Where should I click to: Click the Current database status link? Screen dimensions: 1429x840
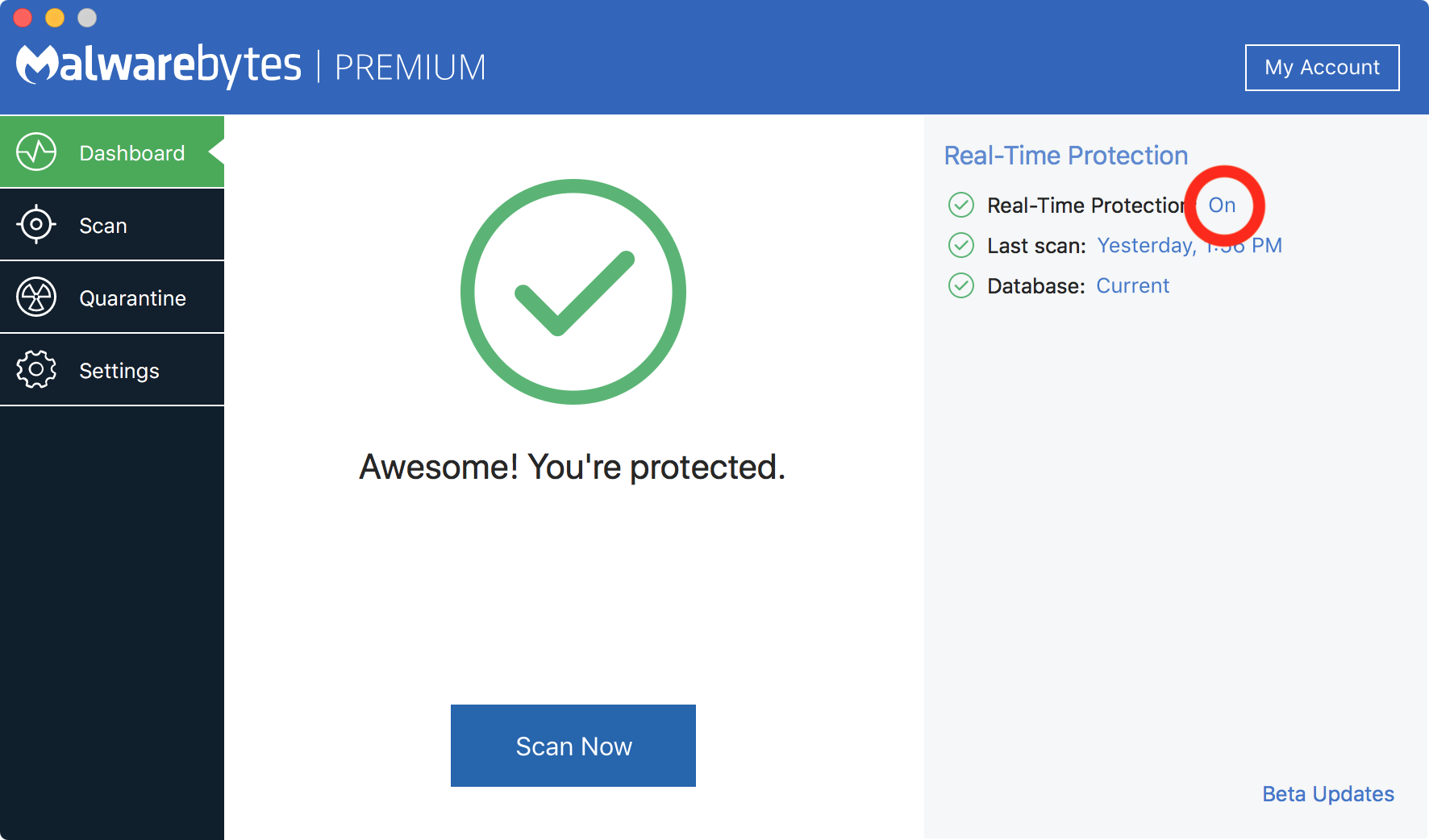point(1132,286)
